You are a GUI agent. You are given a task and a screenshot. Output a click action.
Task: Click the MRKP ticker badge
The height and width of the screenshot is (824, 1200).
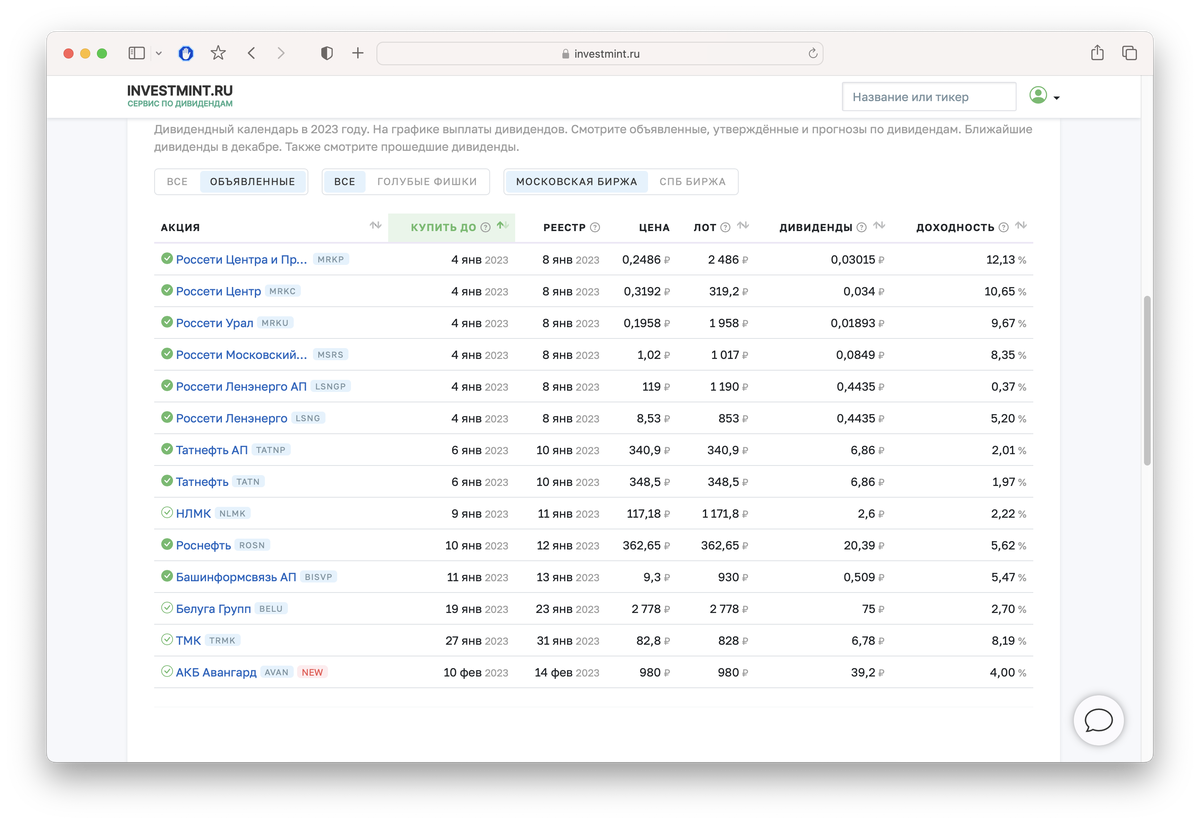click(330, 260)
